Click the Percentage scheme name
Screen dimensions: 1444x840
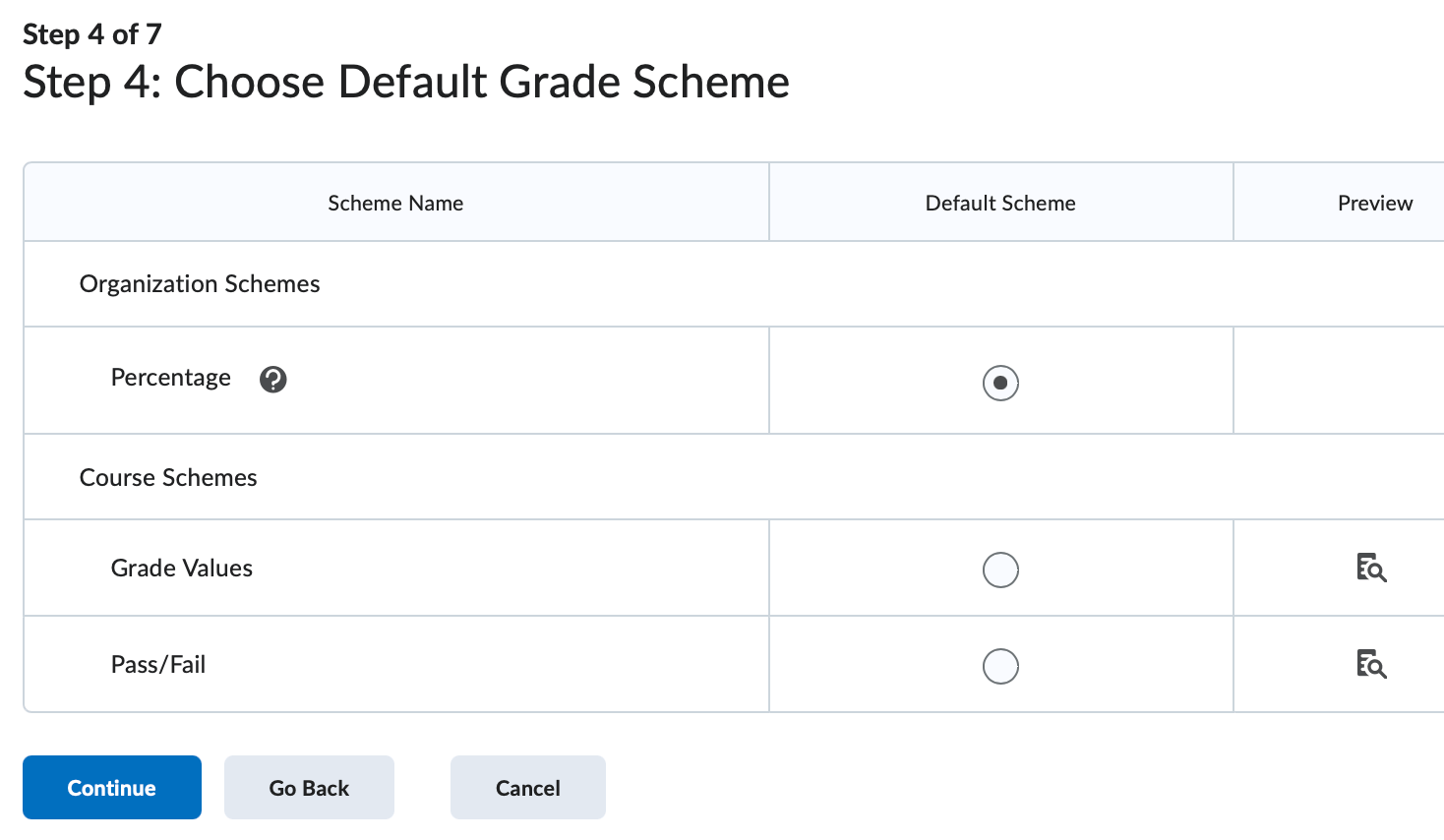[170, 378]
